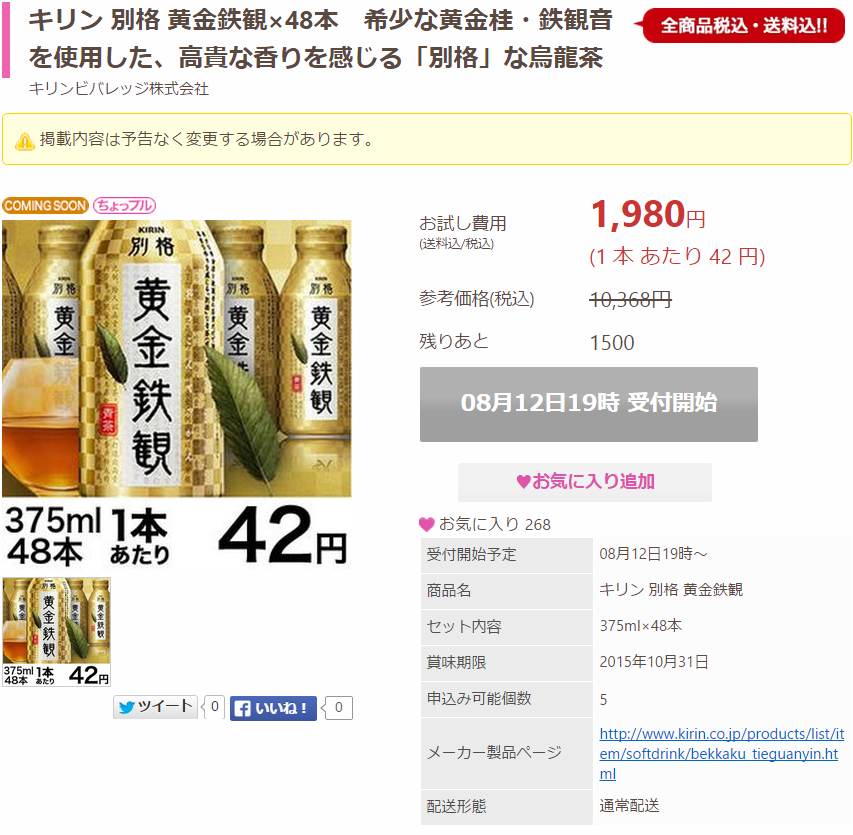Image resolution: width=853 pixels, height=835 pixels.
Task: Click the struck-through 10,368円 reference price
Action: 631,299
